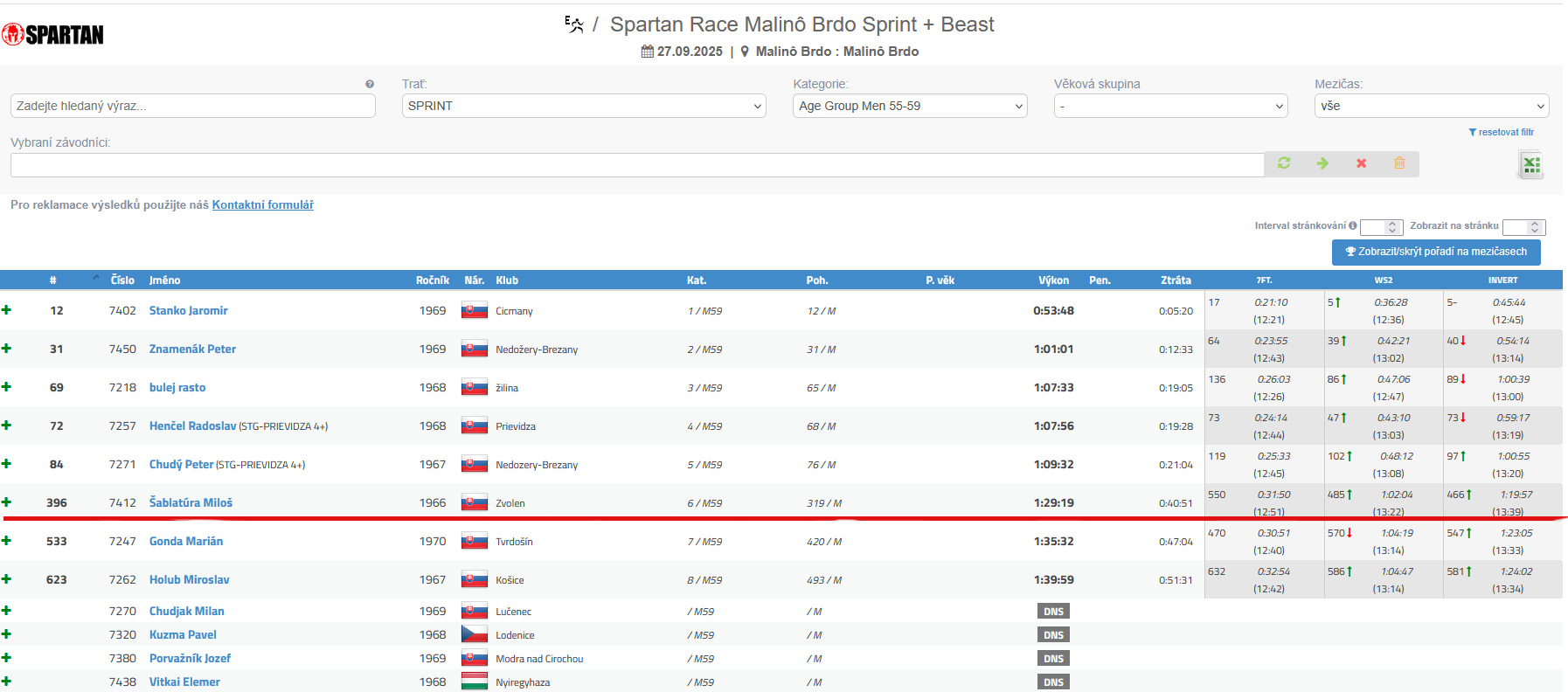
Task: Click the Spartan logo
Action: pos(52,35)
